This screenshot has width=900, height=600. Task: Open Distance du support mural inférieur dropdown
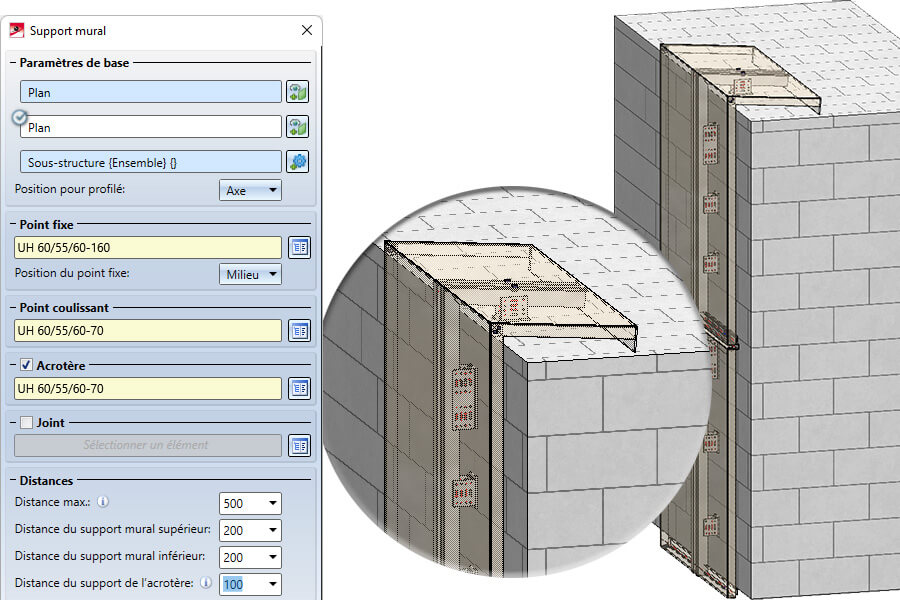pyautogui.click(x=250, y=558)
